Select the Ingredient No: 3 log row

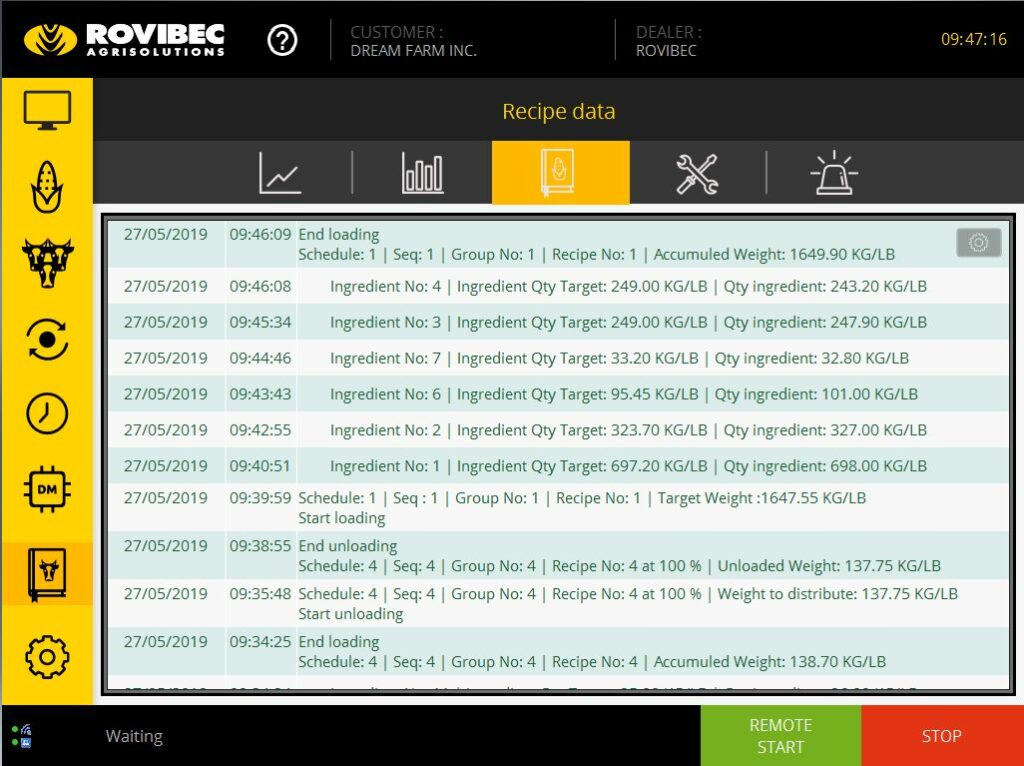(x=558, y=322)
